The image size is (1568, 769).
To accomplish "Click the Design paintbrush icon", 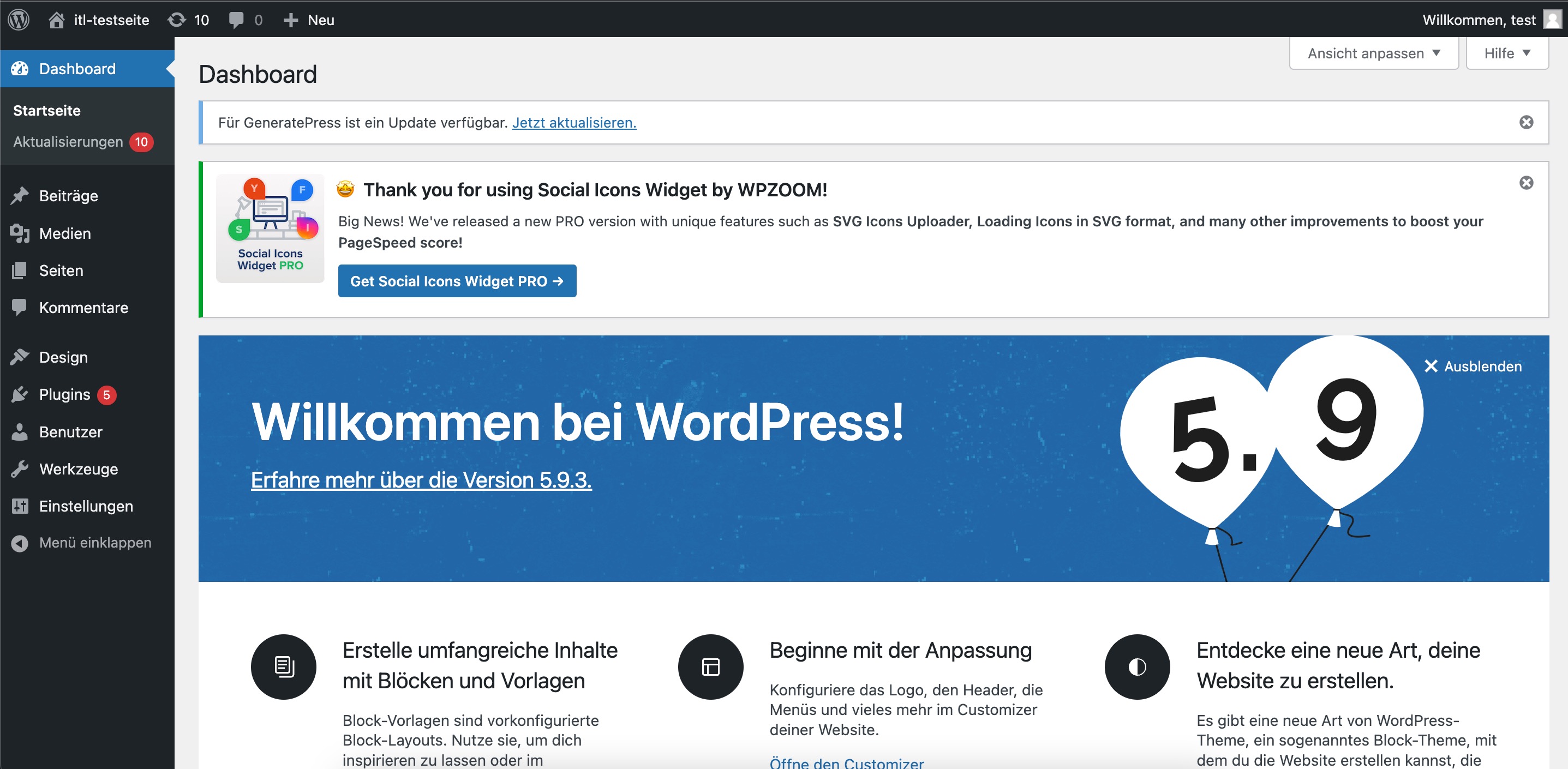I will 20,357.
